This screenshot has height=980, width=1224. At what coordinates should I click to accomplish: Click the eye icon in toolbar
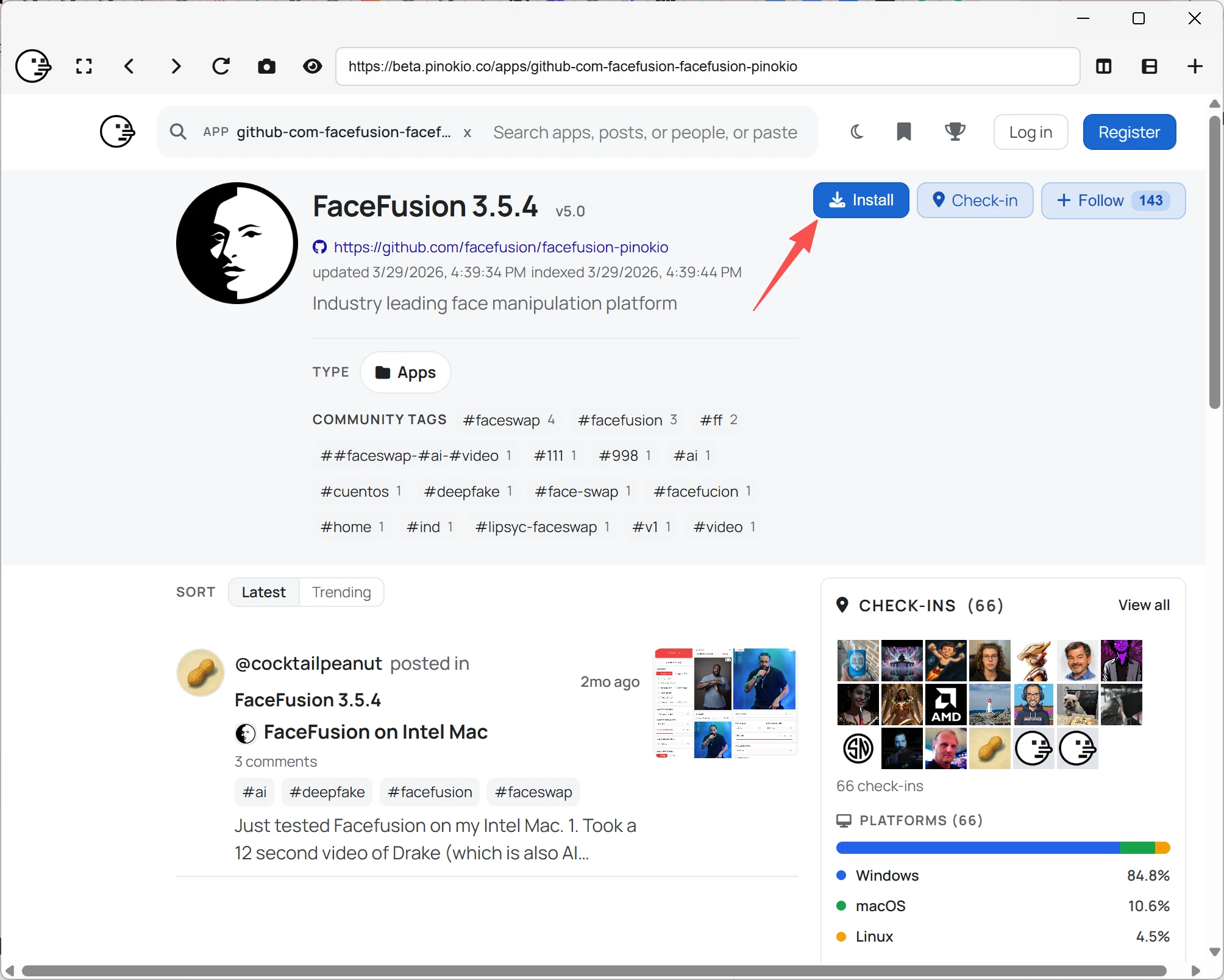click(313, 66)
